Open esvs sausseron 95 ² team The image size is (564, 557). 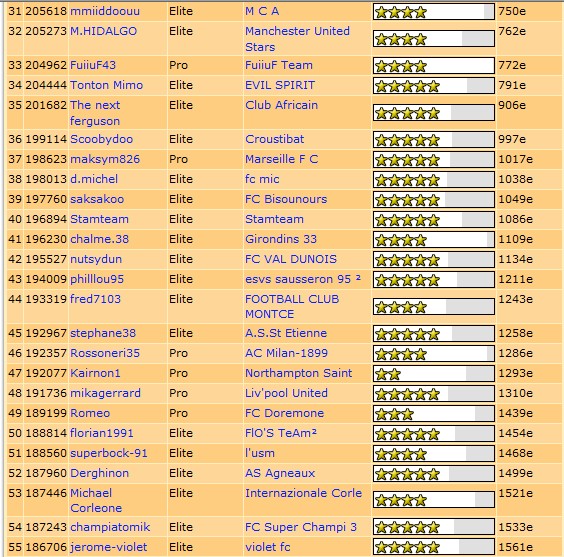(303, 279)
